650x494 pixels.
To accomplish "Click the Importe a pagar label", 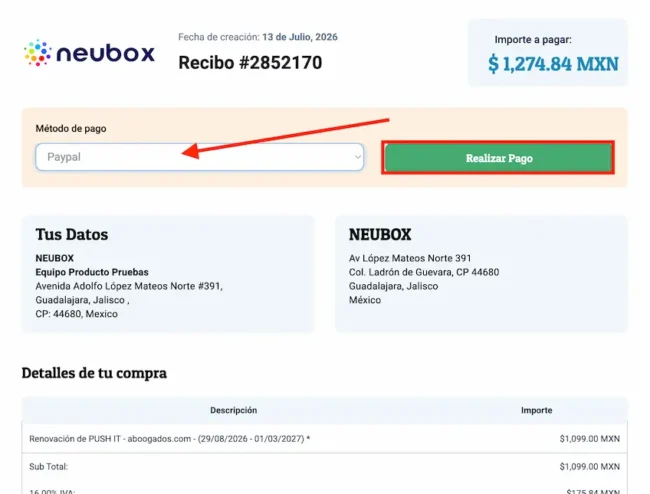I will [x=533, y=40].
